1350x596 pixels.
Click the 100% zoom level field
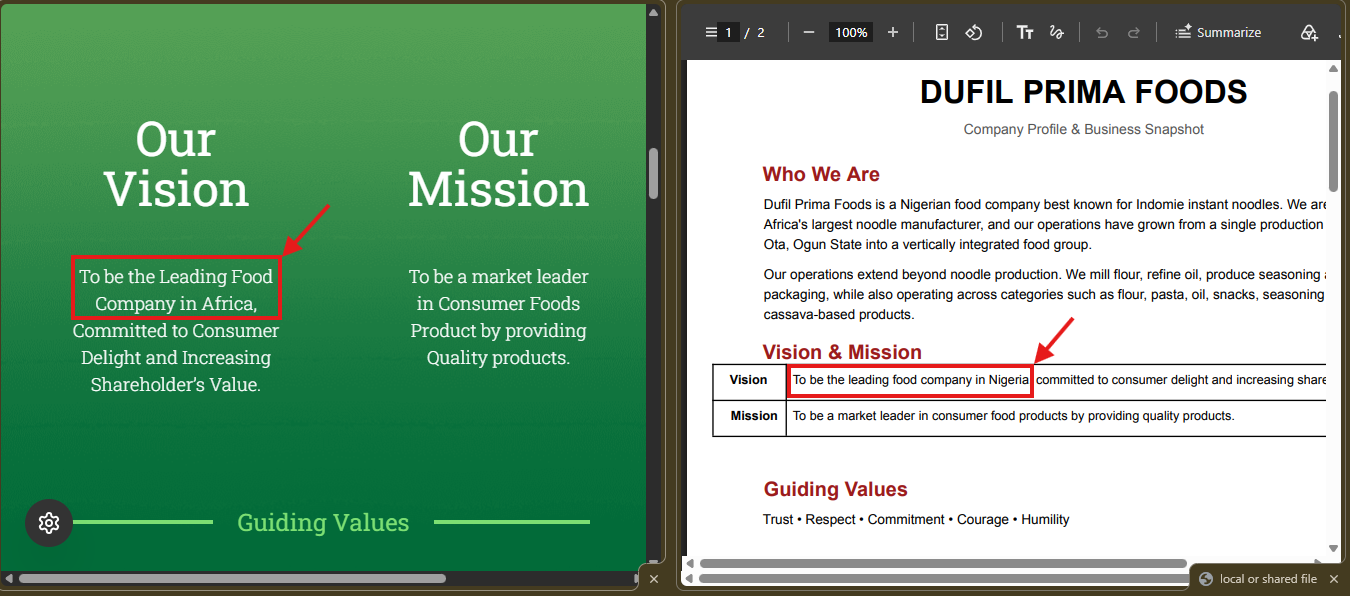[x=851, y=32]
